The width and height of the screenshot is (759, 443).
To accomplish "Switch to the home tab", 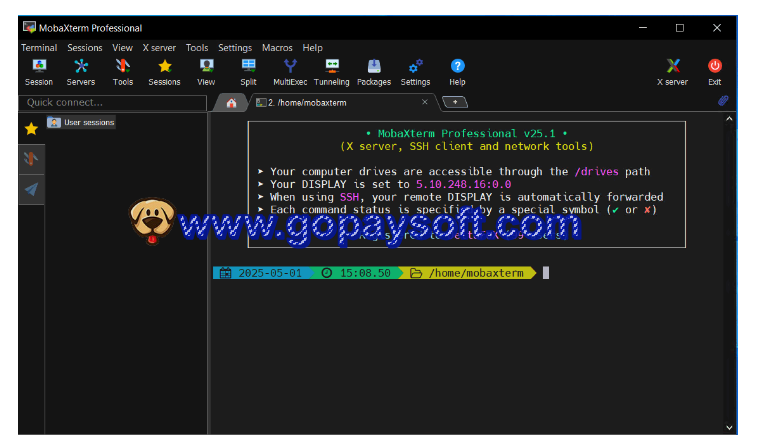I will coord(231,102).
